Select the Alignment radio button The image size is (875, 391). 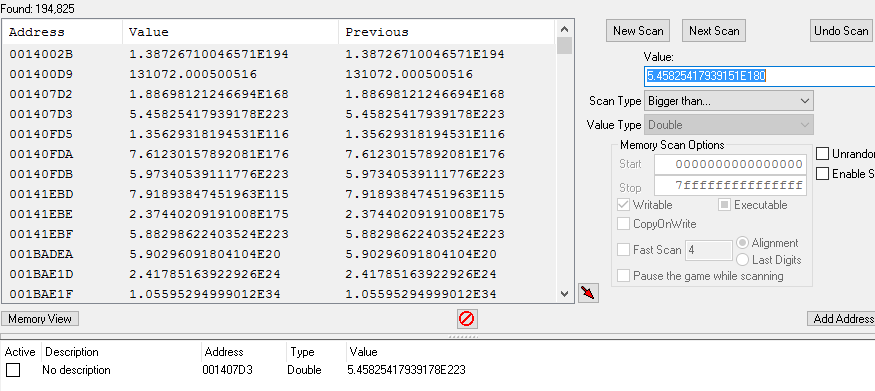pyautogui.click(x=742, y=243)
